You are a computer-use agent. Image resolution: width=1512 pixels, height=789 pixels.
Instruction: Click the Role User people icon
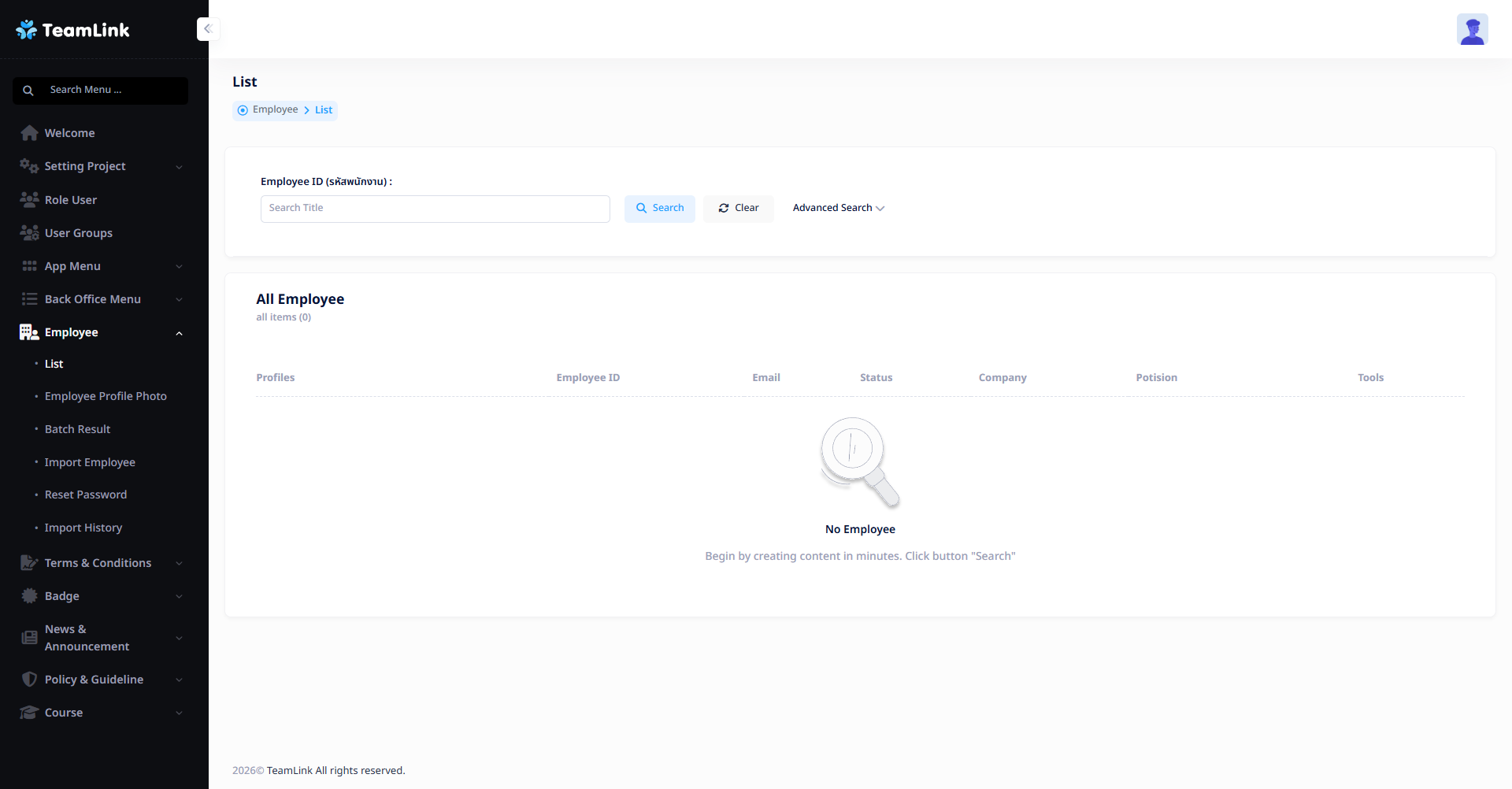pos(29,200)
